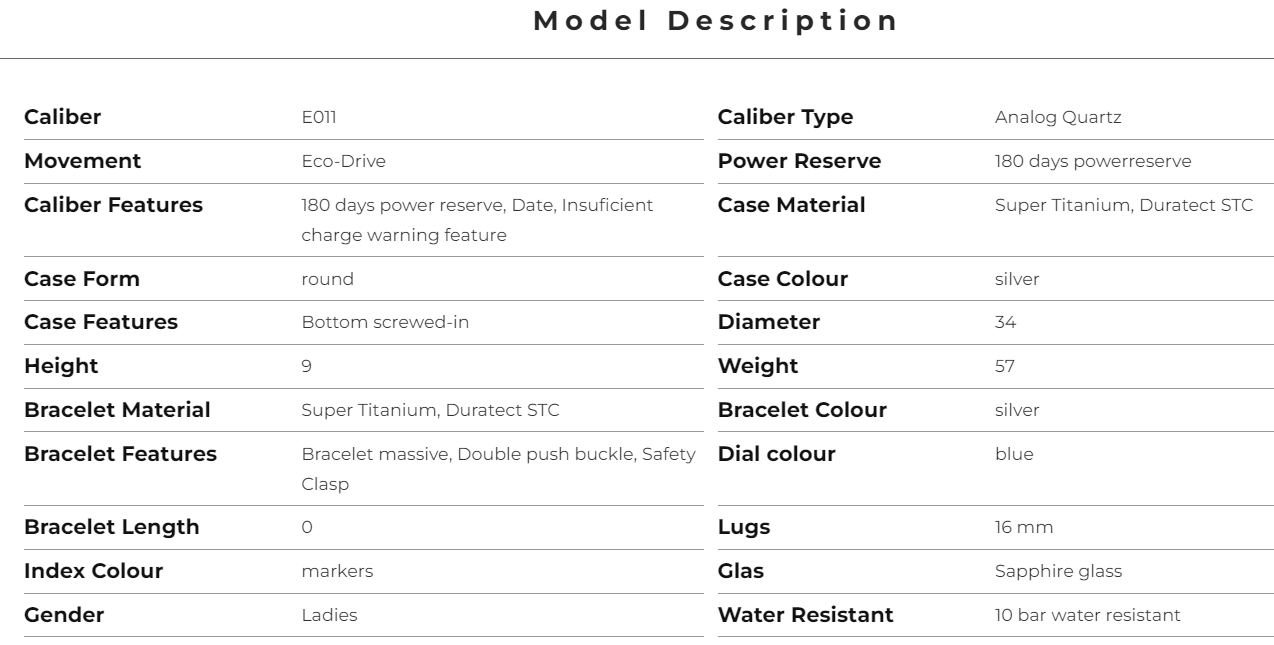Click 10 bar water resistant value
The image size is (1274, 645).
click(x=1087, y=615)
